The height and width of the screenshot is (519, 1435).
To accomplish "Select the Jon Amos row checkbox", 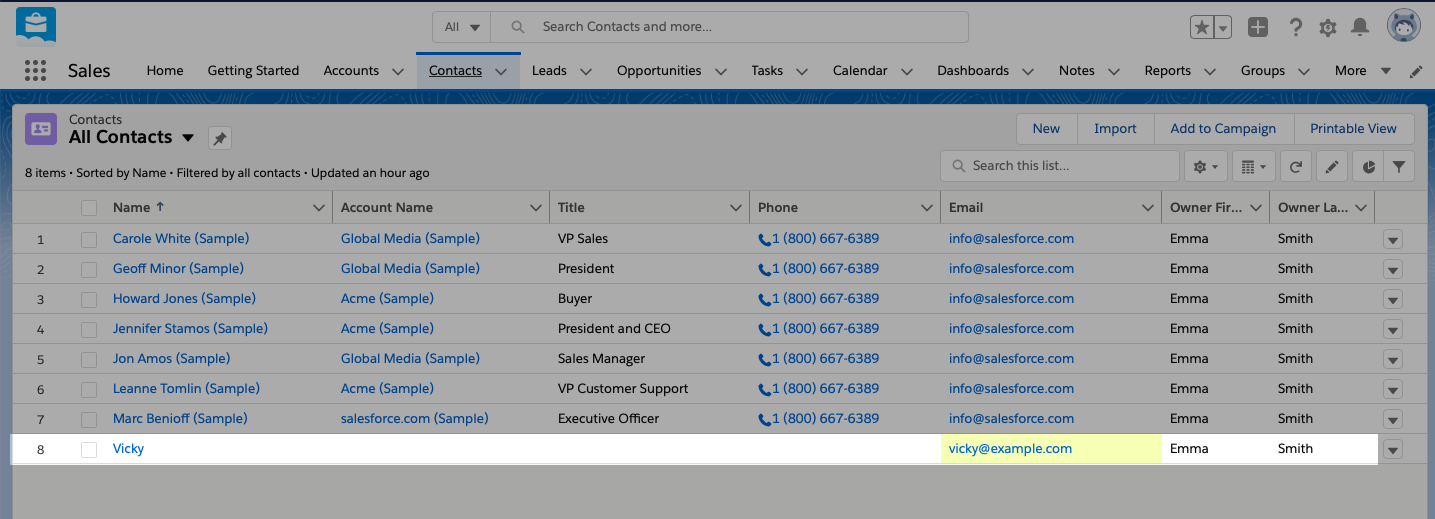I will [x=89, y=359].
